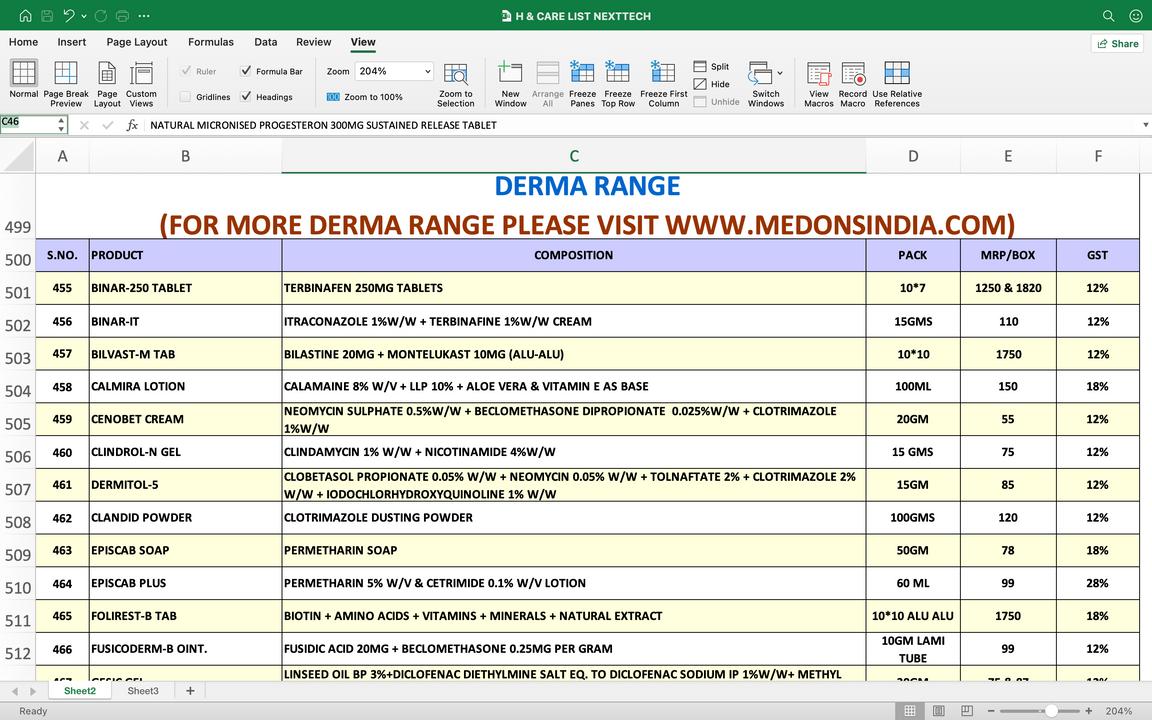1152x720 pixels.
Task: Click the select-all corner triangle
Action: click(18, 156)
